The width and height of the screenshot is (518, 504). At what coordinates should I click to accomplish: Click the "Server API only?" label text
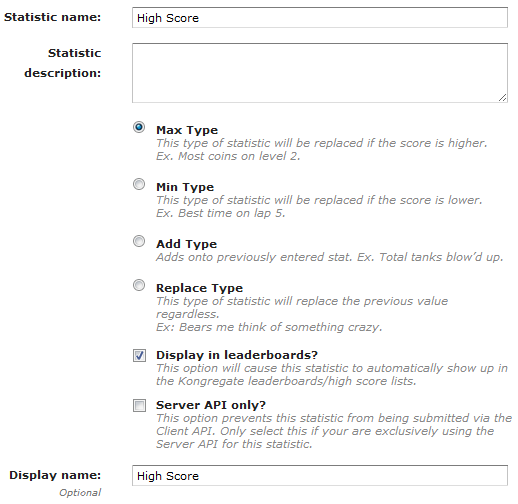211,405
